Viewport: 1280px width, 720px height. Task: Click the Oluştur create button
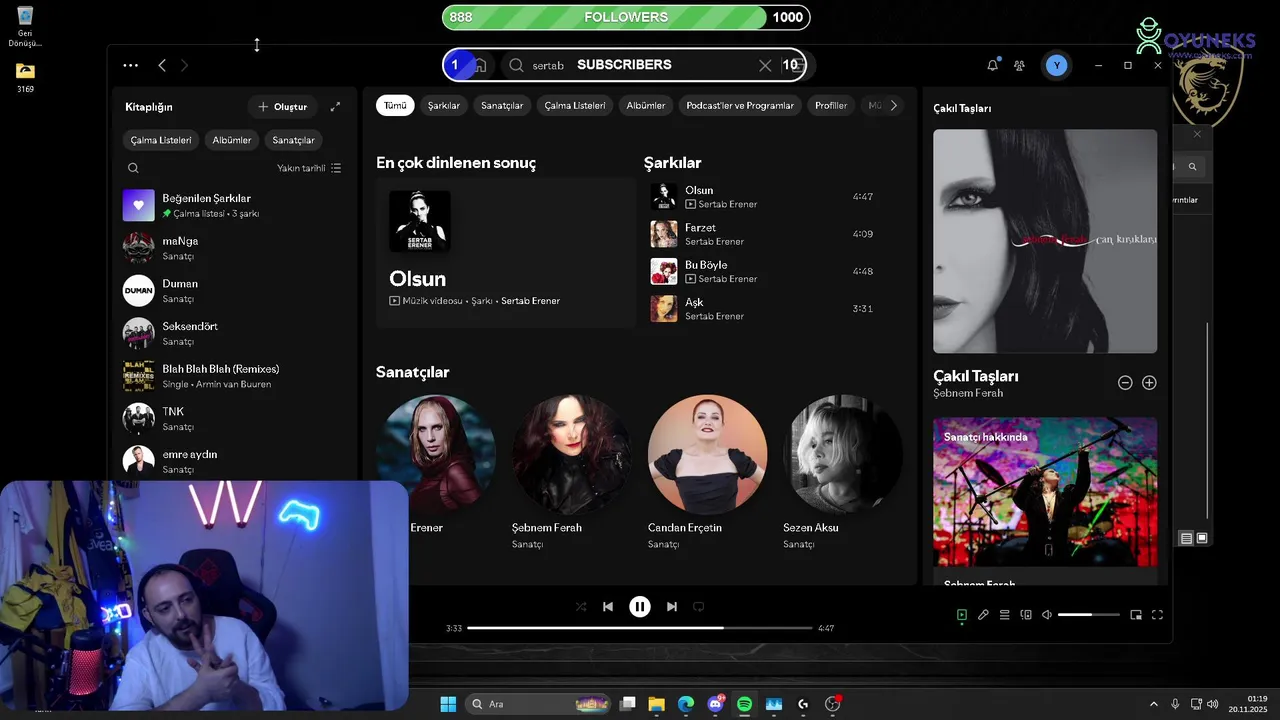pos(283,106)
